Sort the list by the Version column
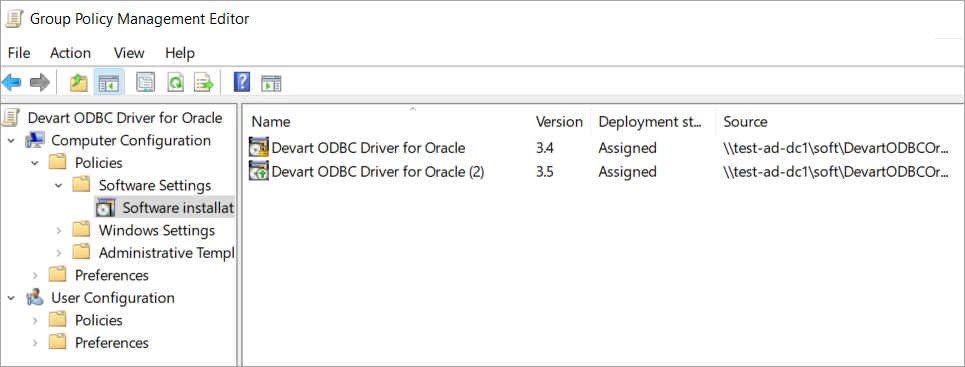The height and width of the screenshot is (367, 965). [559, 121]
